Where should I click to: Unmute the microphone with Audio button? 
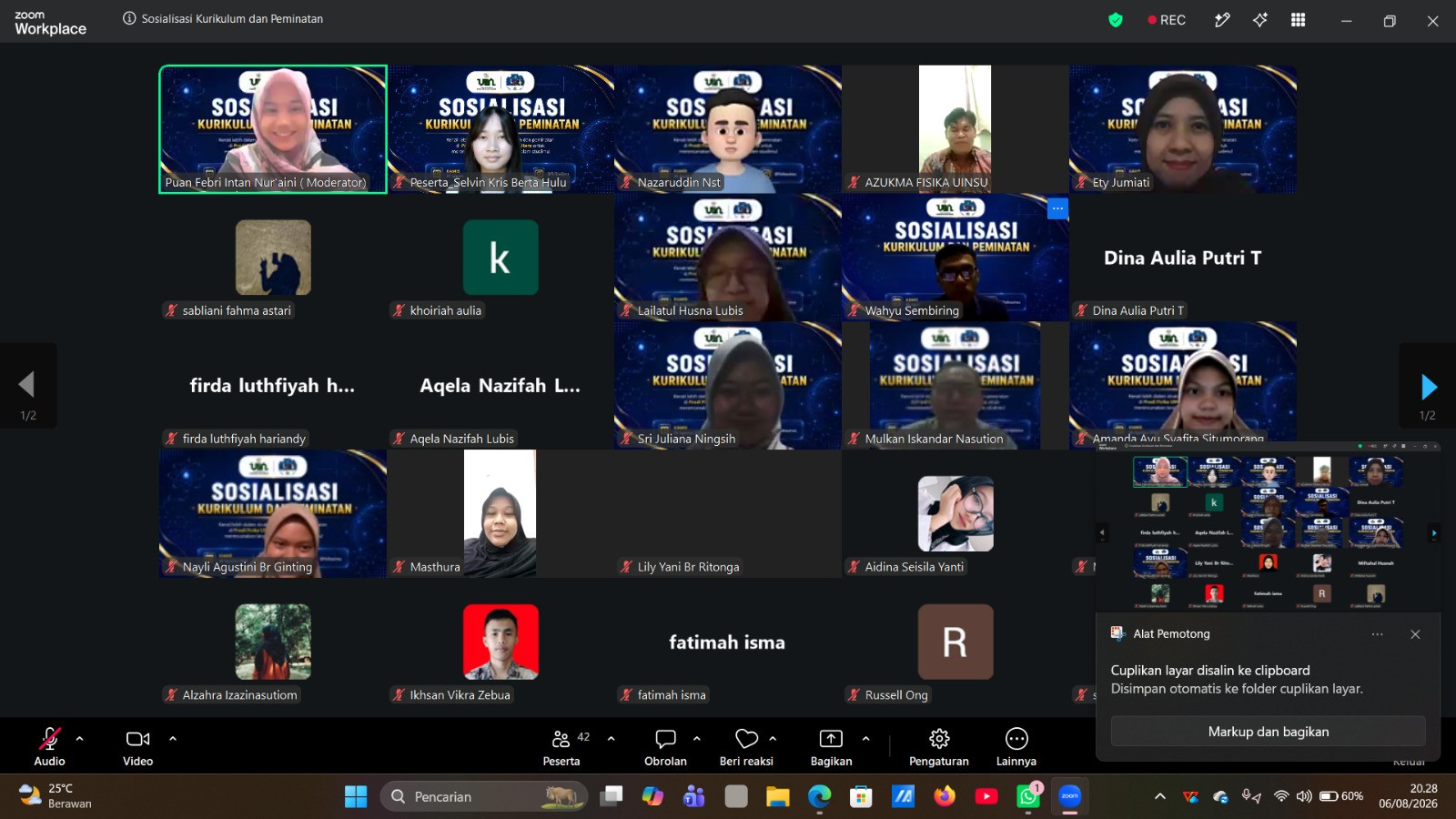[x=49, y=747]
